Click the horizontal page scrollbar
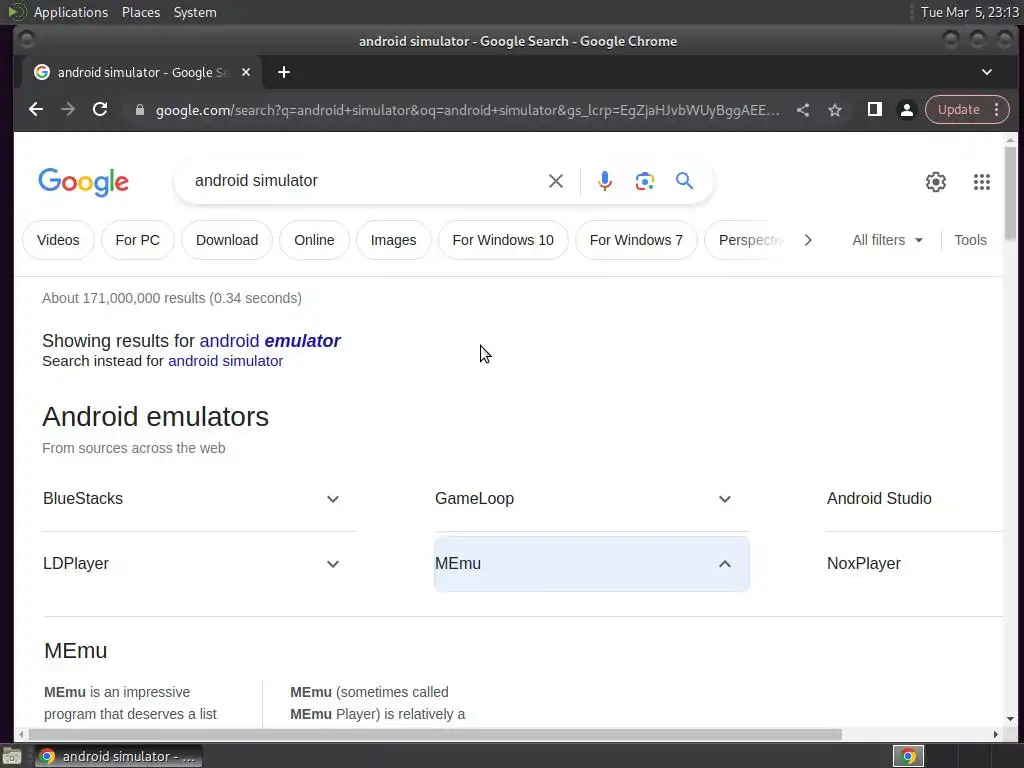 click(x=434, y=734)
